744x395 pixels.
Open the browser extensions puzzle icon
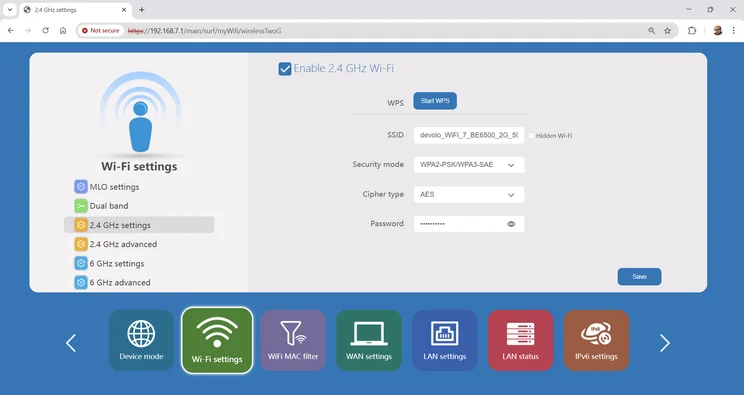point(692,30)
